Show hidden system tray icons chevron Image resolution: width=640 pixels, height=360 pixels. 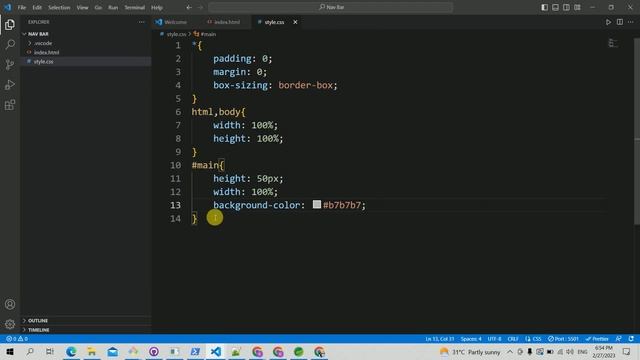[x=510, y=351]
